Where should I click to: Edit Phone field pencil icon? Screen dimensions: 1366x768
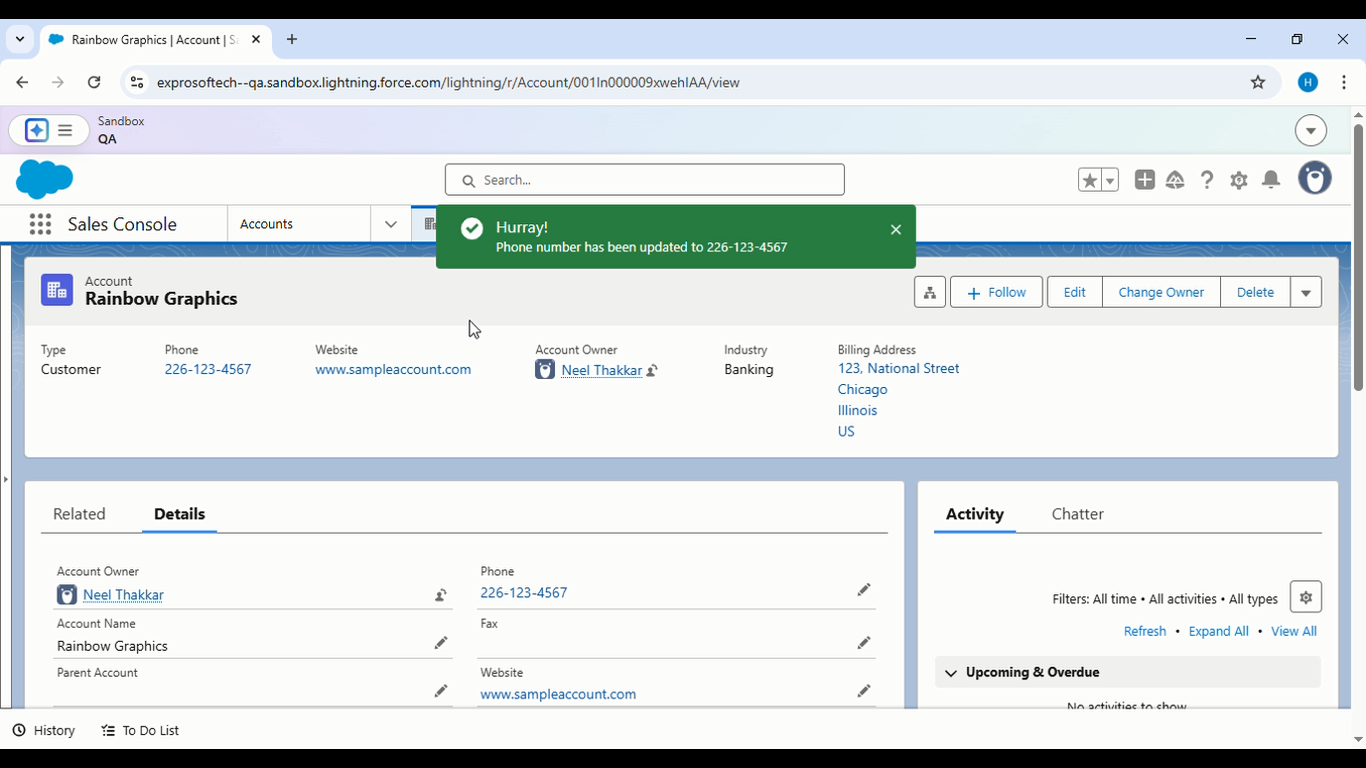coord(864,590)
